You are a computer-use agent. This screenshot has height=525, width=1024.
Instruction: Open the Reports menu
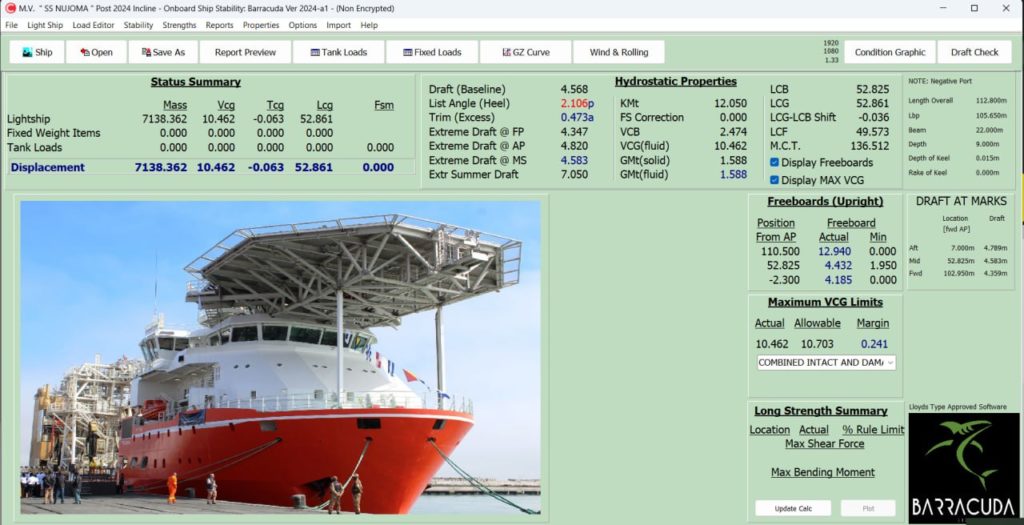(x=219, y=25)
